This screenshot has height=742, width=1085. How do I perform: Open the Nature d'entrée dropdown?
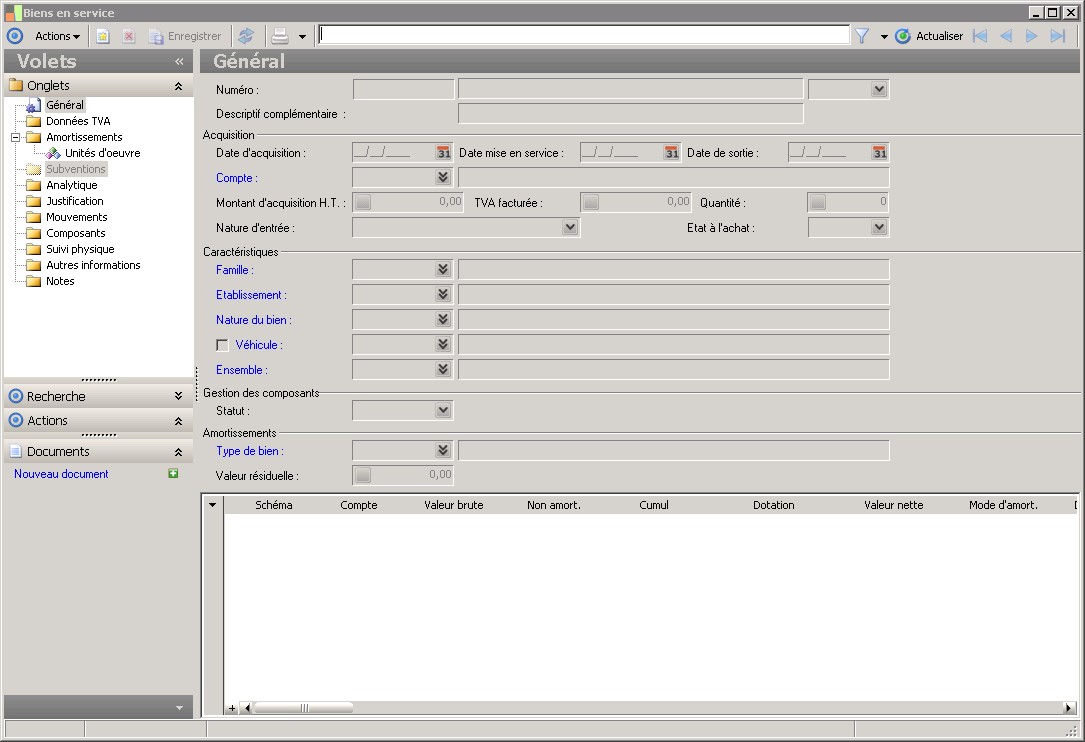569,228
